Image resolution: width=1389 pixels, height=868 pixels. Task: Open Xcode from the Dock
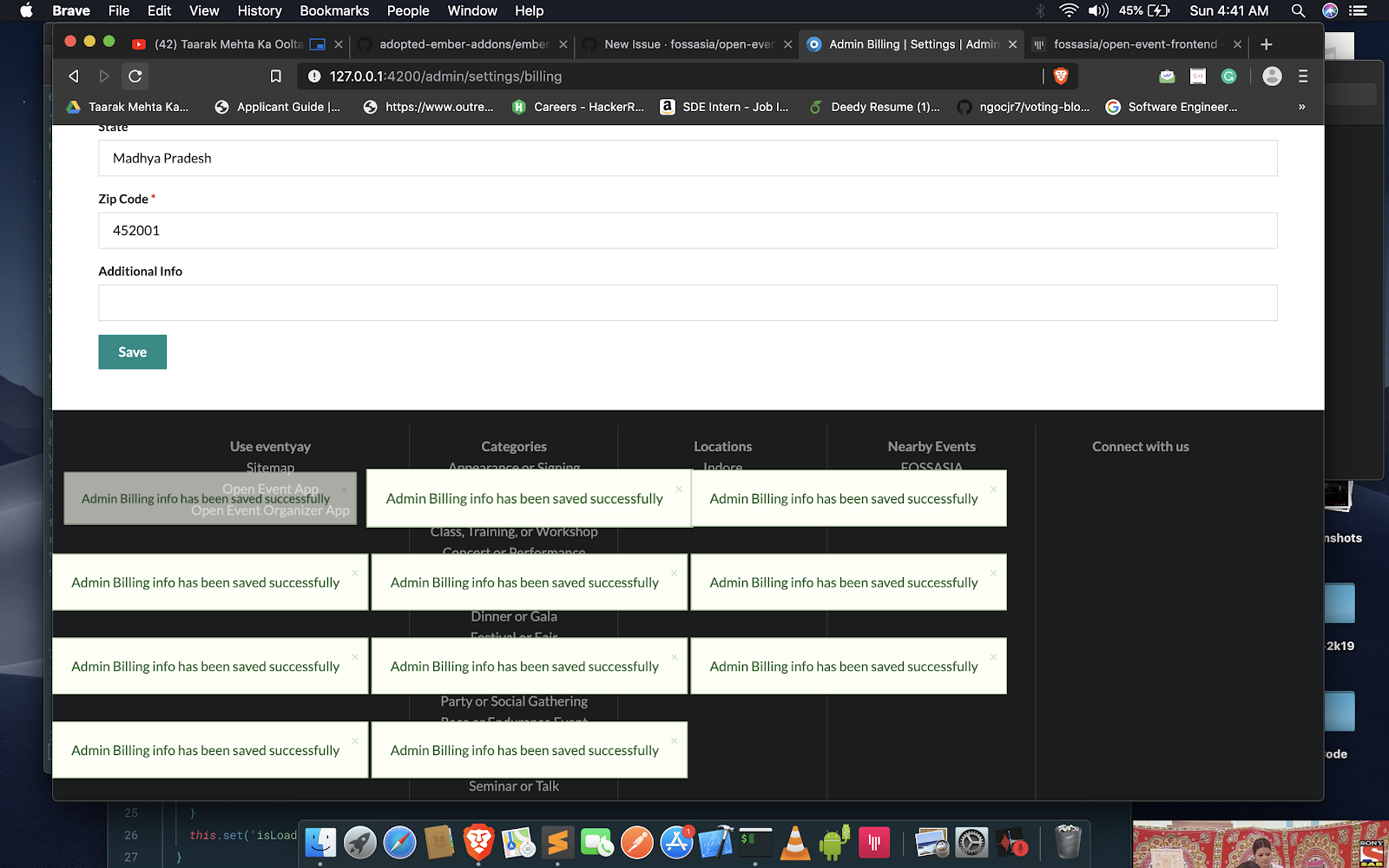click(716, 842)
